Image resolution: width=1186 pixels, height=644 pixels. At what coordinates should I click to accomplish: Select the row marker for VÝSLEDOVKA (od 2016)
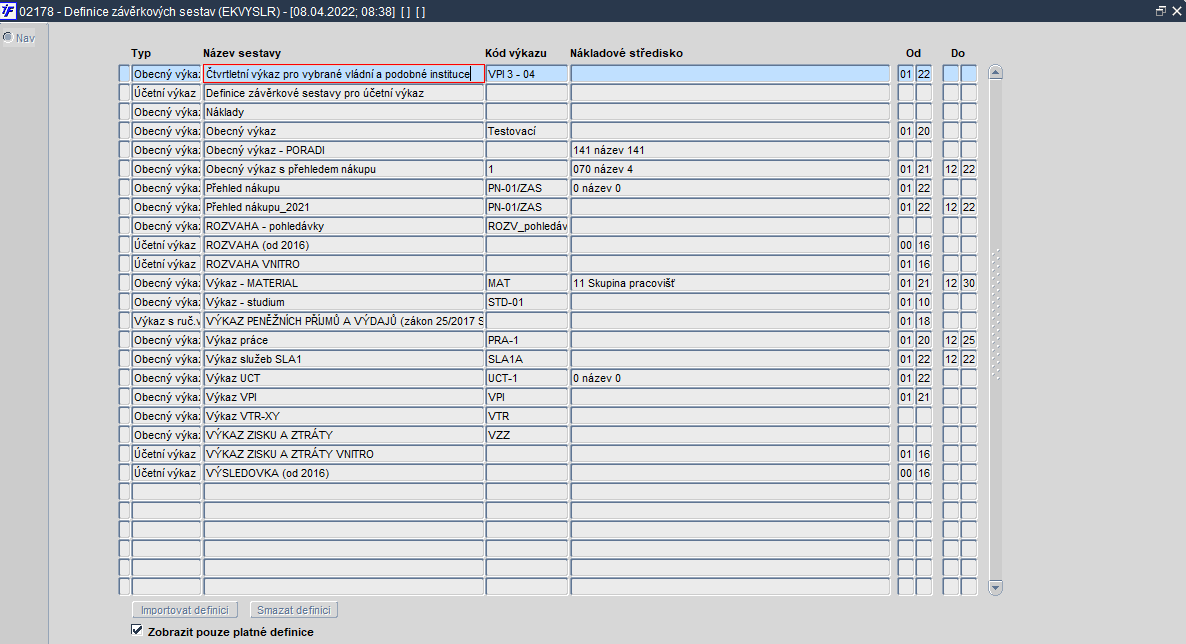pos(124,473)
